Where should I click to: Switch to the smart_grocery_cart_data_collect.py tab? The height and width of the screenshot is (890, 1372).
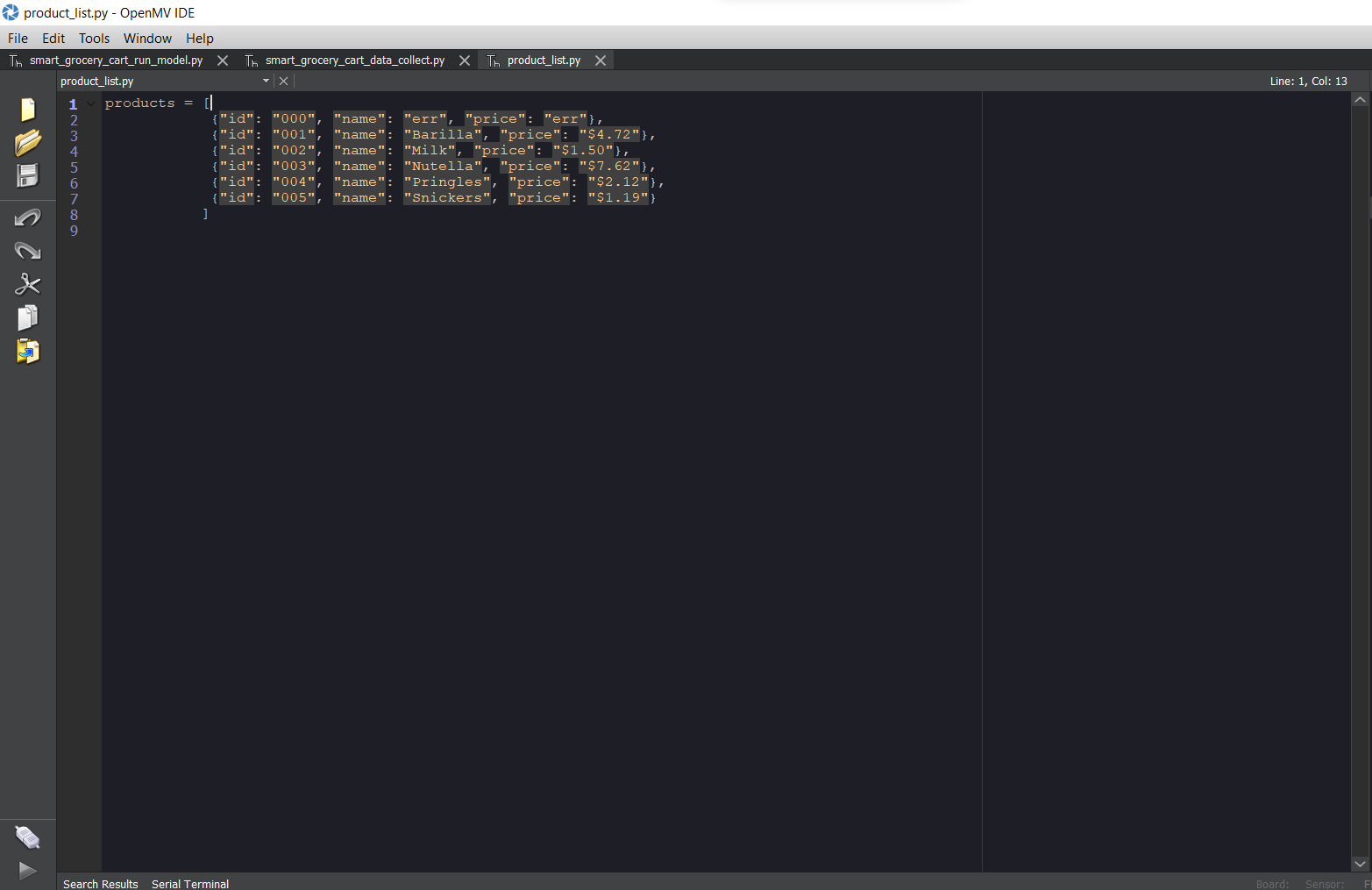click(x=354, y=60)
